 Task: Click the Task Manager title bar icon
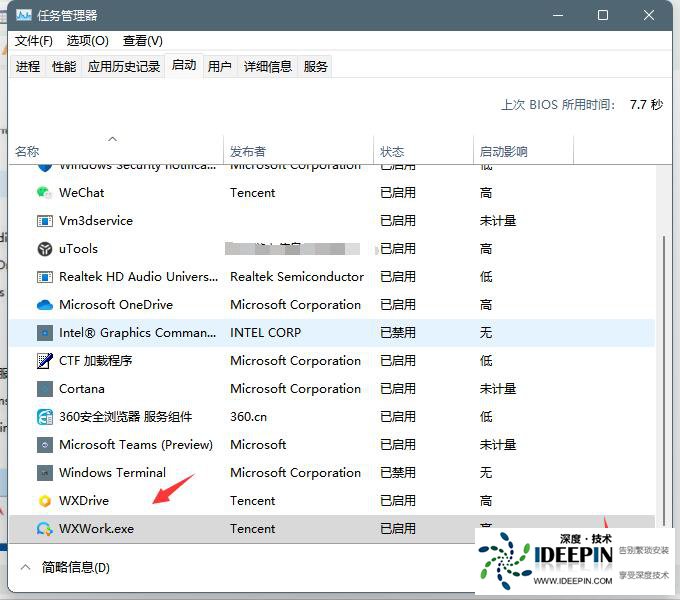point(23,16)
